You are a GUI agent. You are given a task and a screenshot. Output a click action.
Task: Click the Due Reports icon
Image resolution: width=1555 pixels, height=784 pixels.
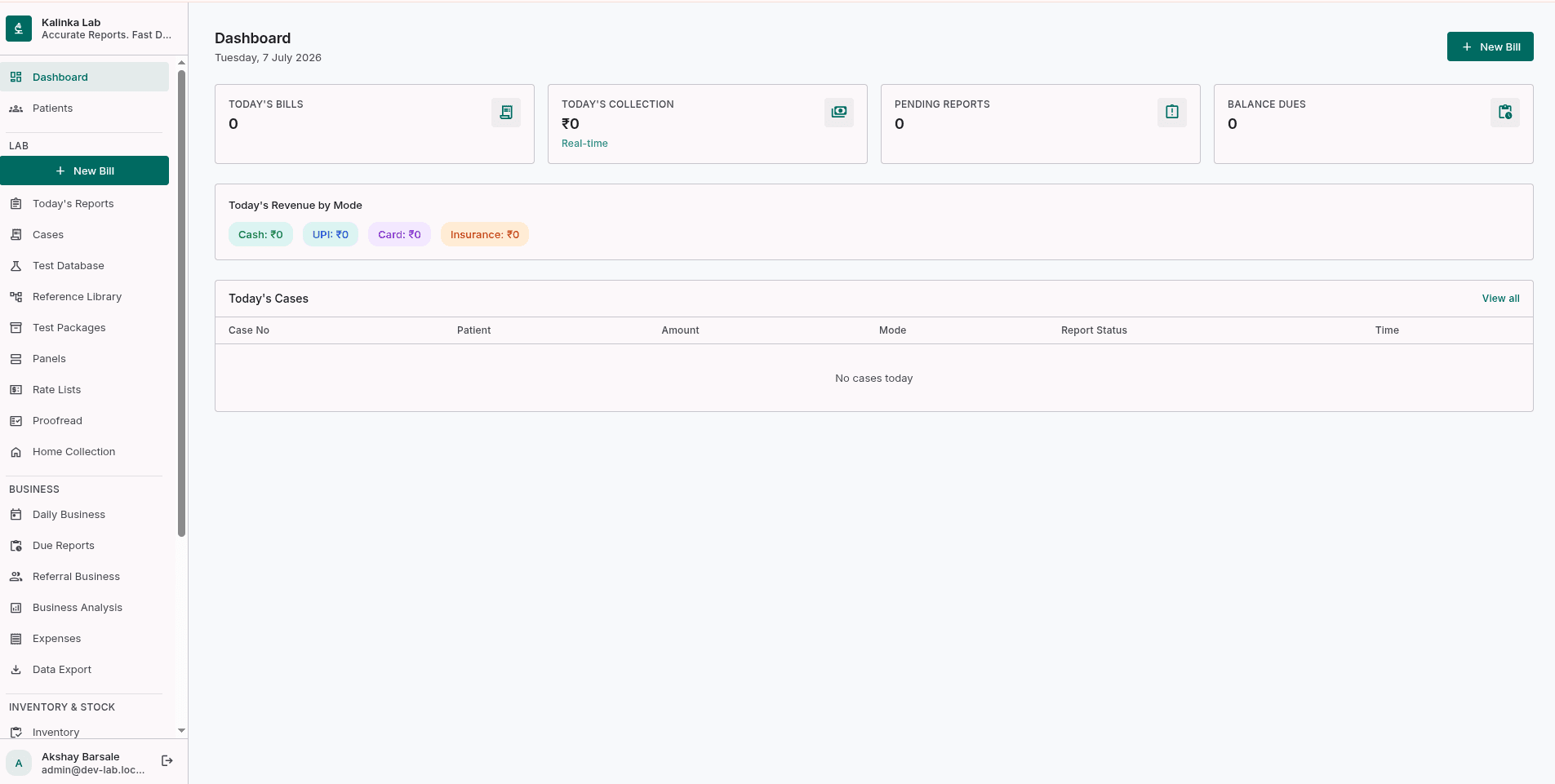click(x=16, y=545)
